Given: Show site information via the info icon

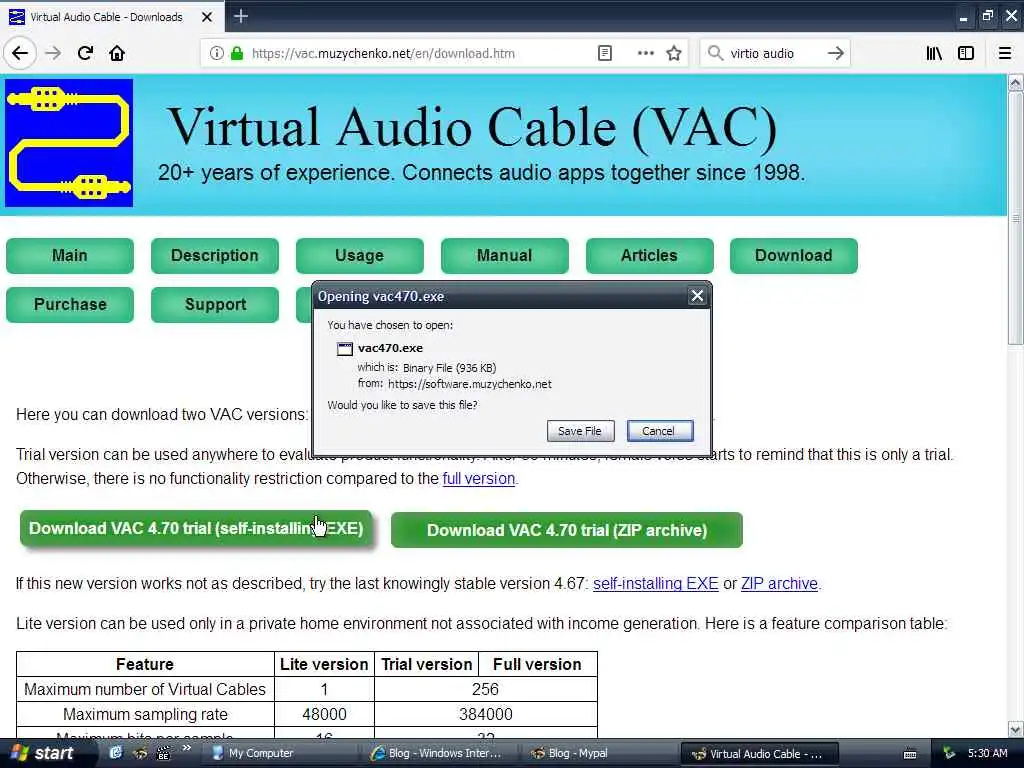Looking at the screenshot, I should (216, 54).
